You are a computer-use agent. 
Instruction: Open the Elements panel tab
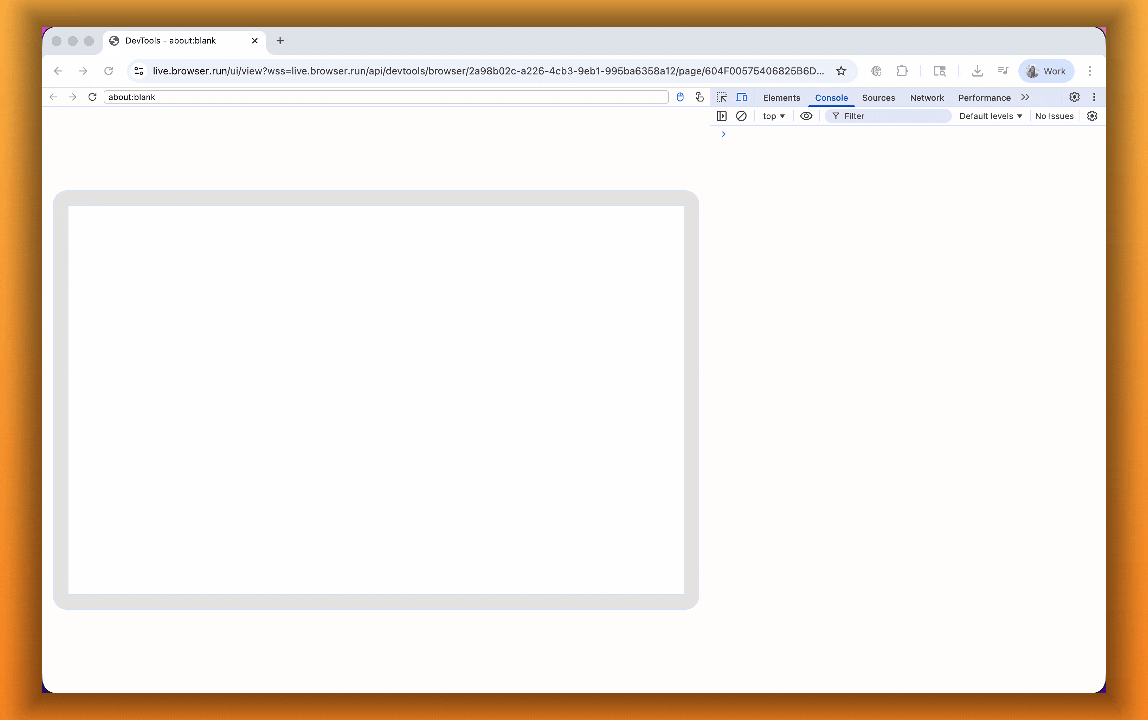[x=781, y=98]
